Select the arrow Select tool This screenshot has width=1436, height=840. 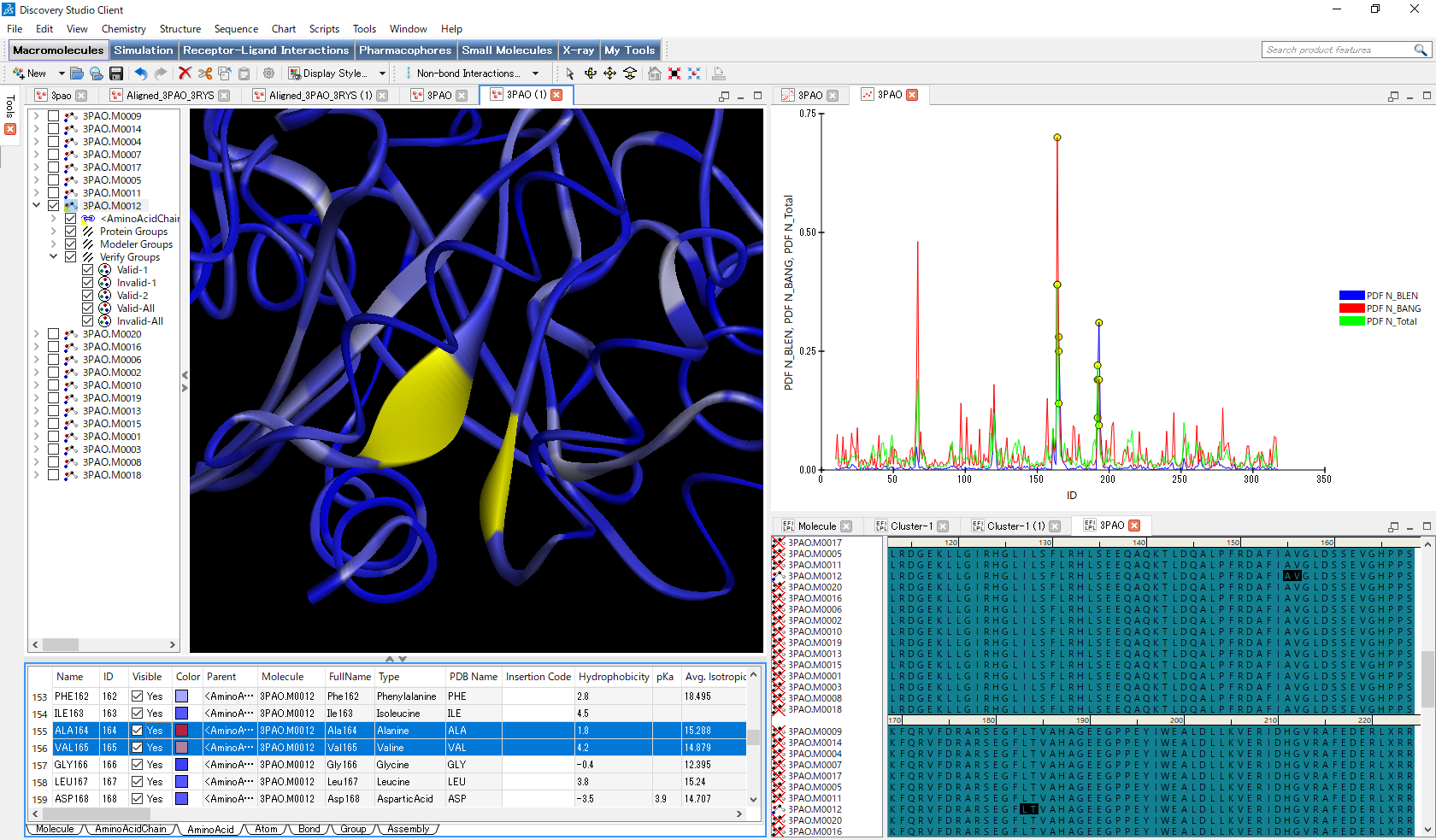click(x=570, y=73)
